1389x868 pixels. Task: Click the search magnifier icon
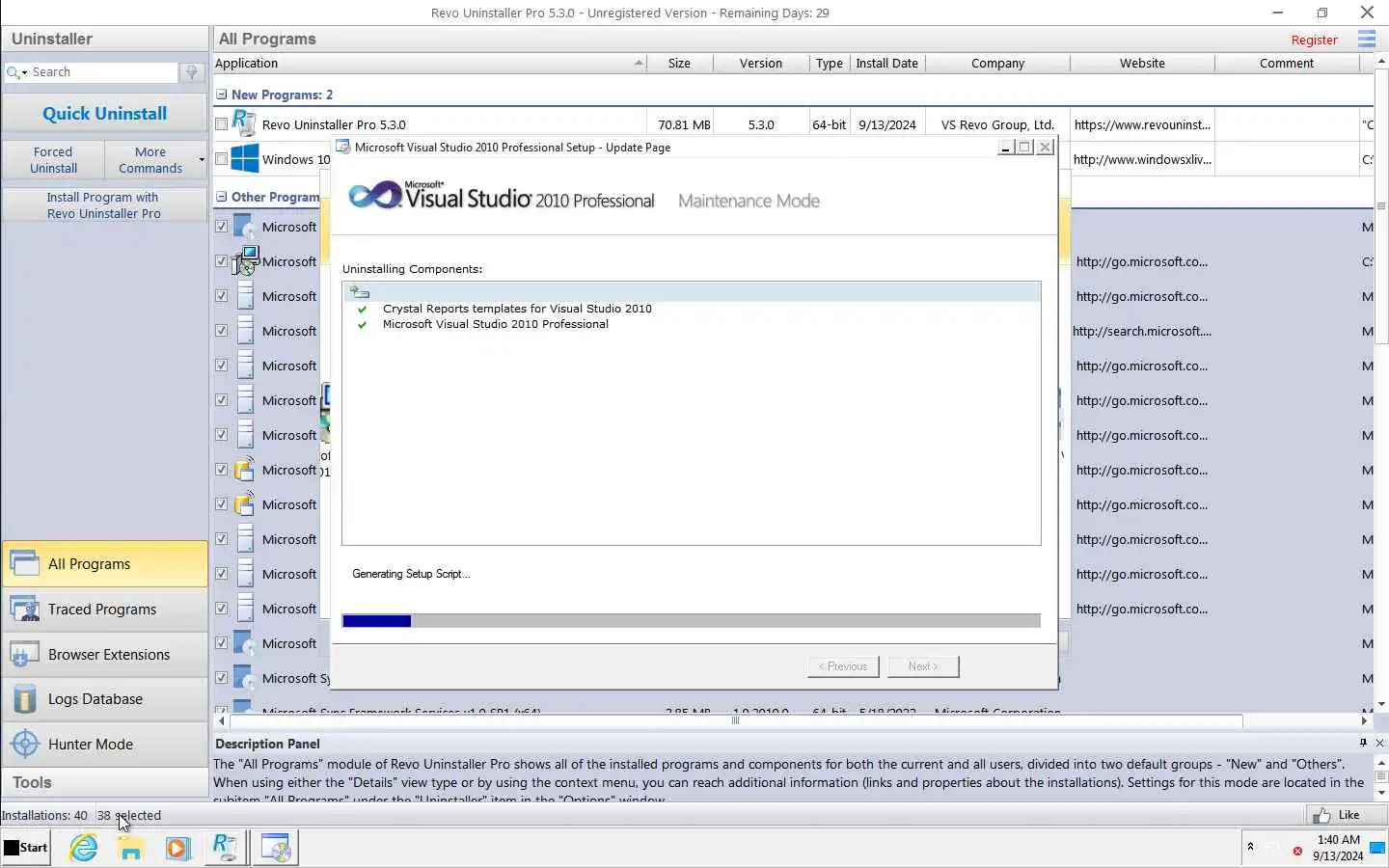point(13,72)
